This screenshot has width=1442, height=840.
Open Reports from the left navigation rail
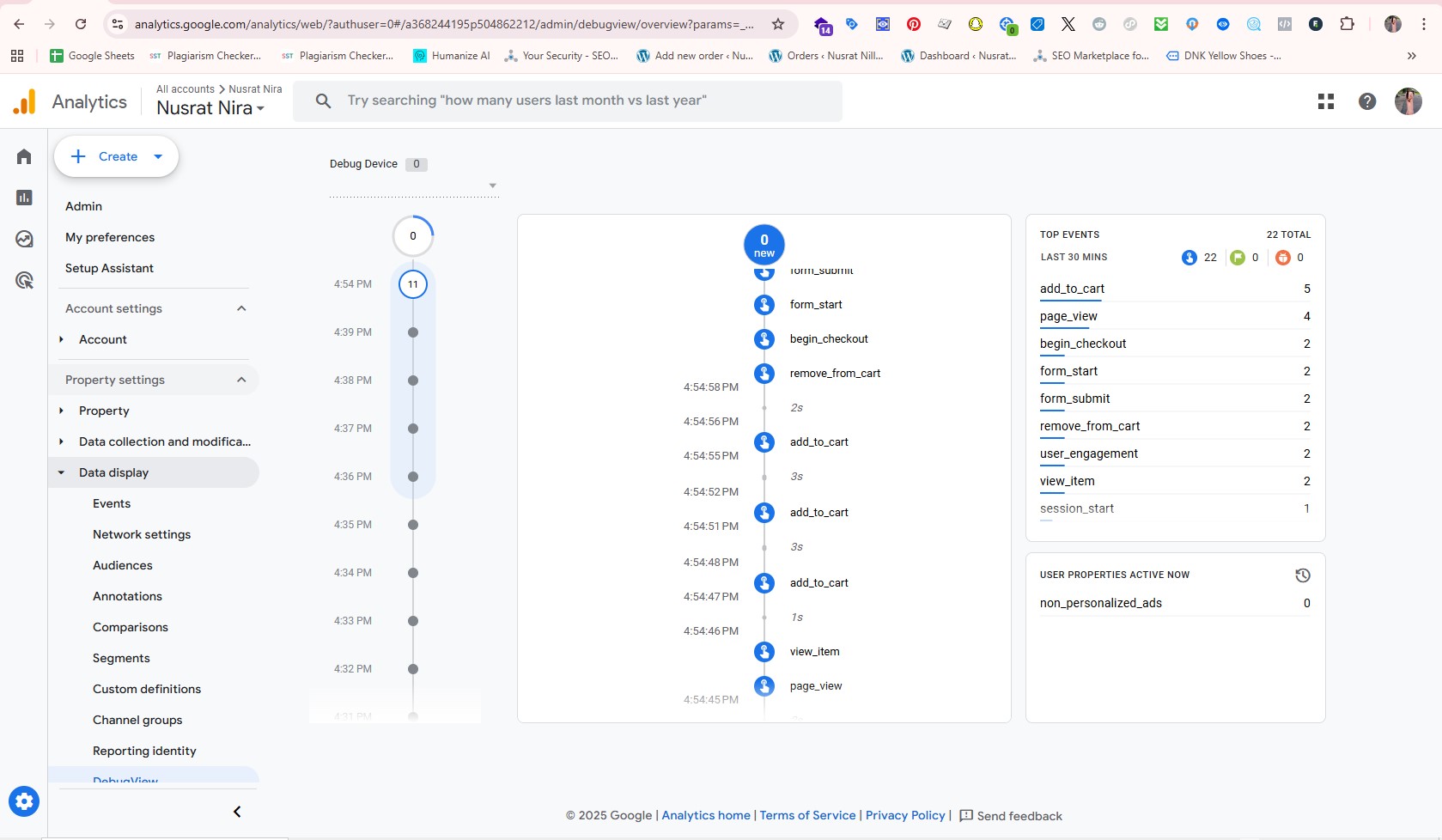click(24, 198)
